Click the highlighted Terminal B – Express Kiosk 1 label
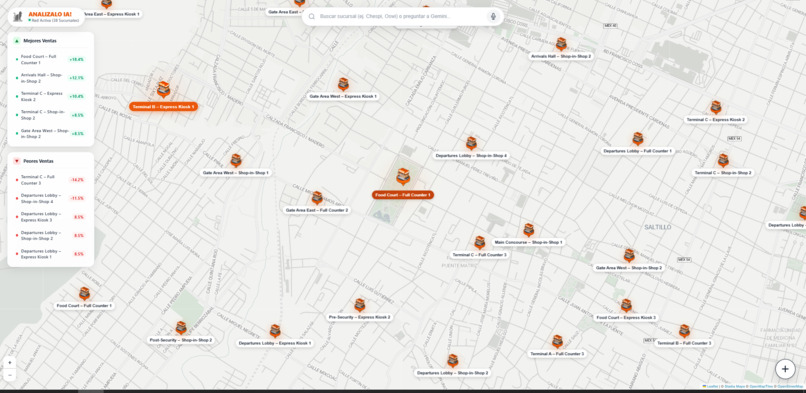806x393 pixels. tap(163, 107)
